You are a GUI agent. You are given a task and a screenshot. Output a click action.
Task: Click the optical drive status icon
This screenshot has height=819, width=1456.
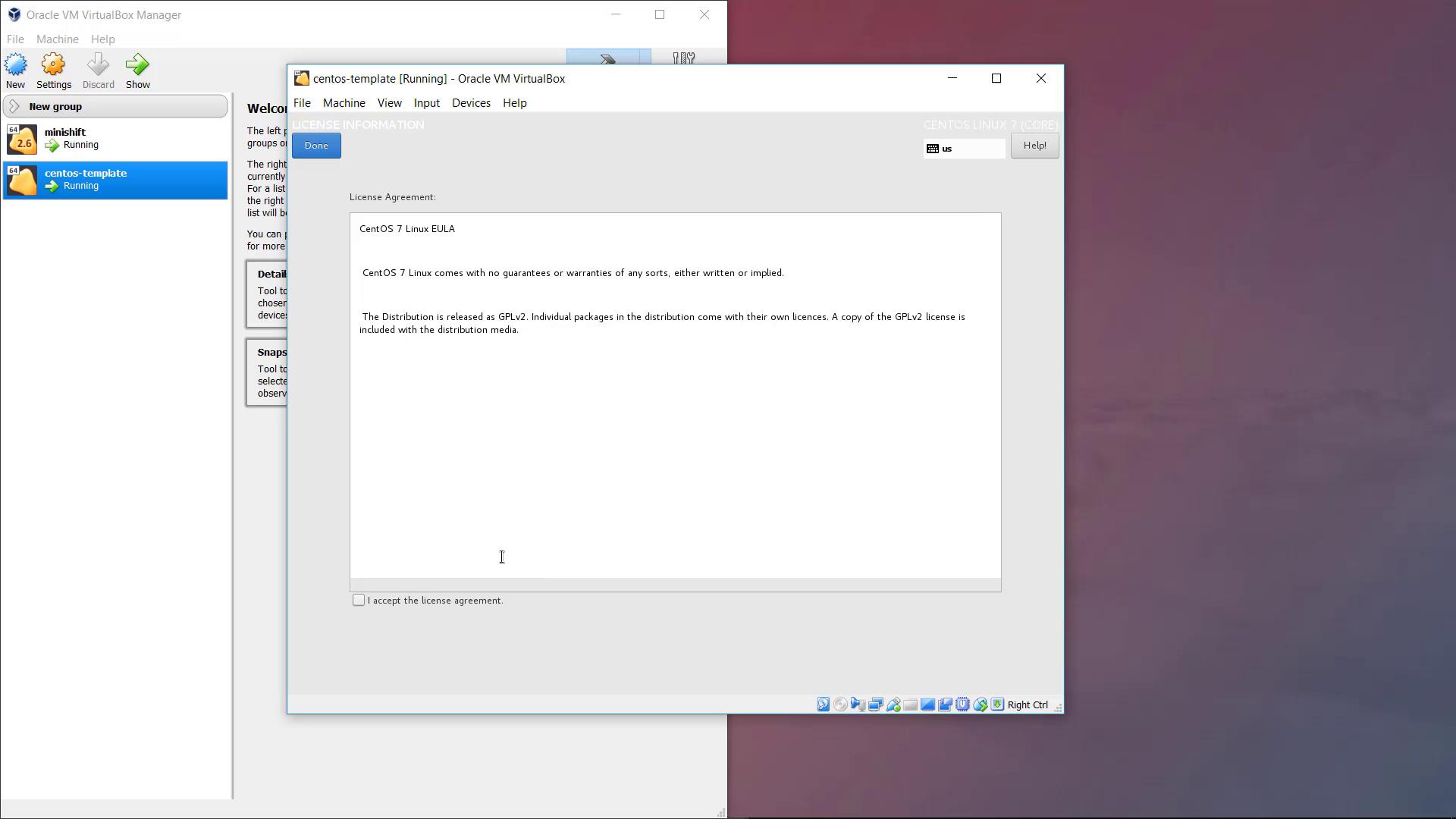point(840,704)
